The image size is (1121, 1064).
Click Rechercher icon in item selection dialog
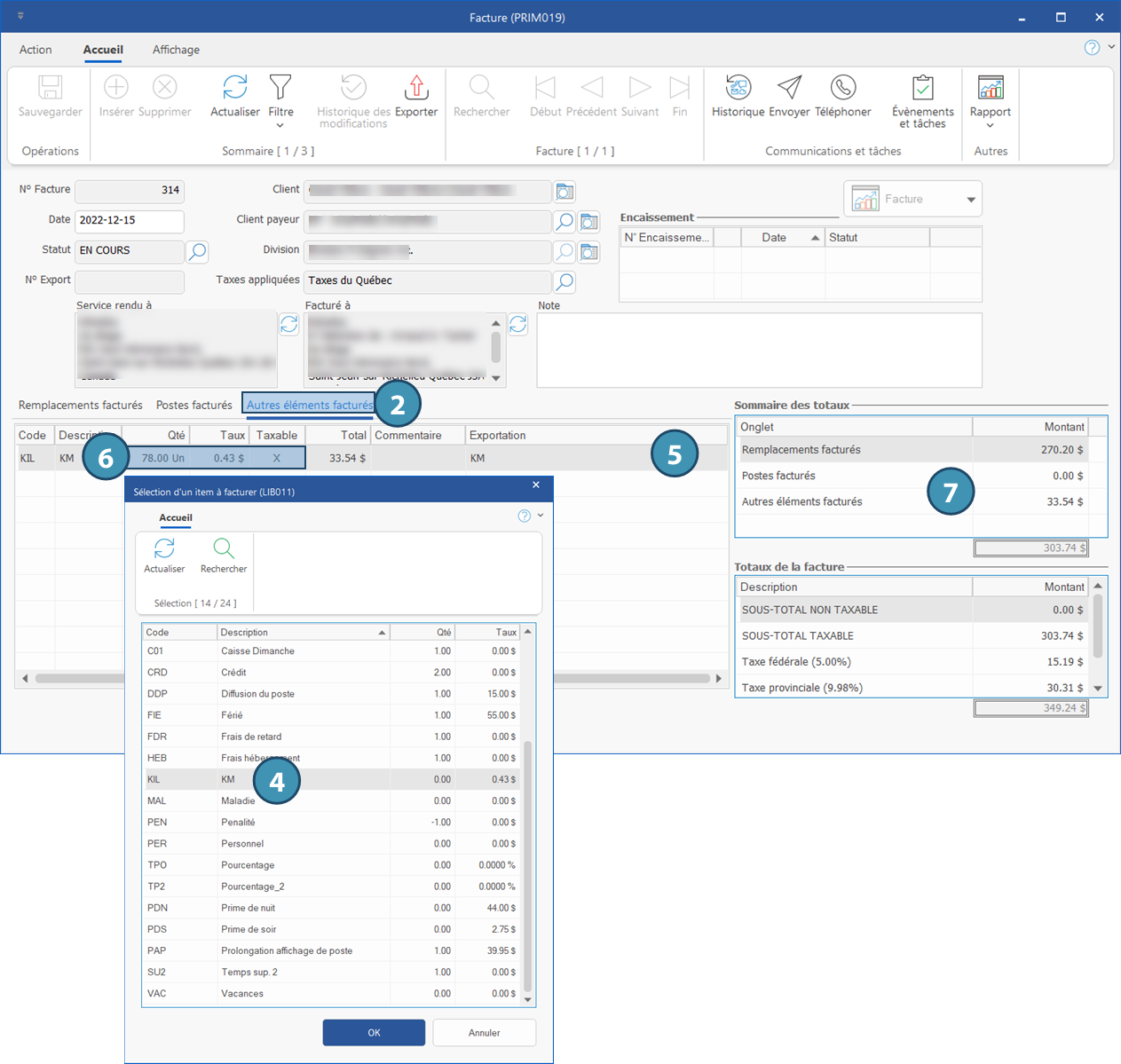pos(224,549)
